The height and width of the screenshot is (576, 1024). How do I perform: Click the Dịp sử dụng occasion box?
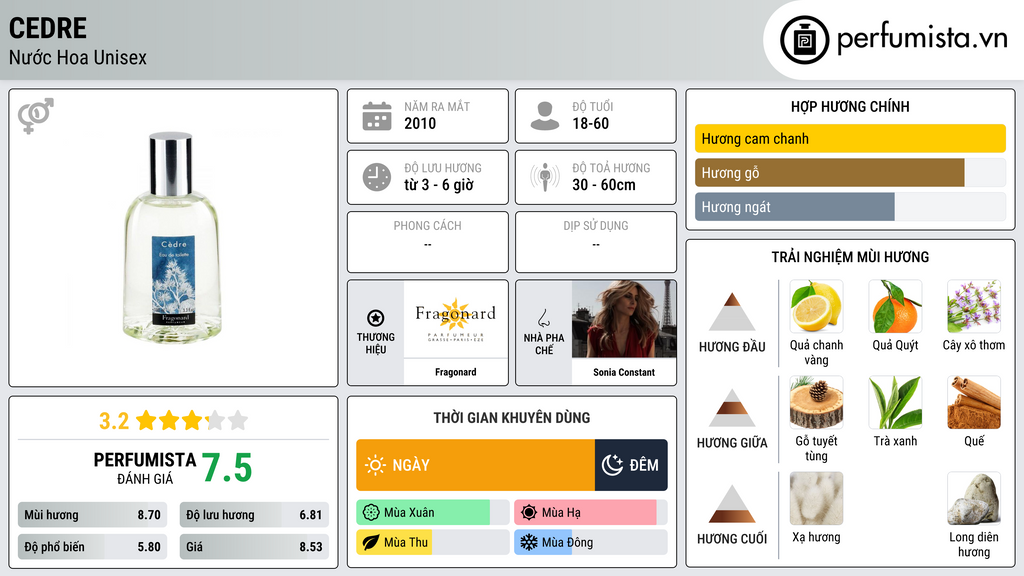coord(596,242)
